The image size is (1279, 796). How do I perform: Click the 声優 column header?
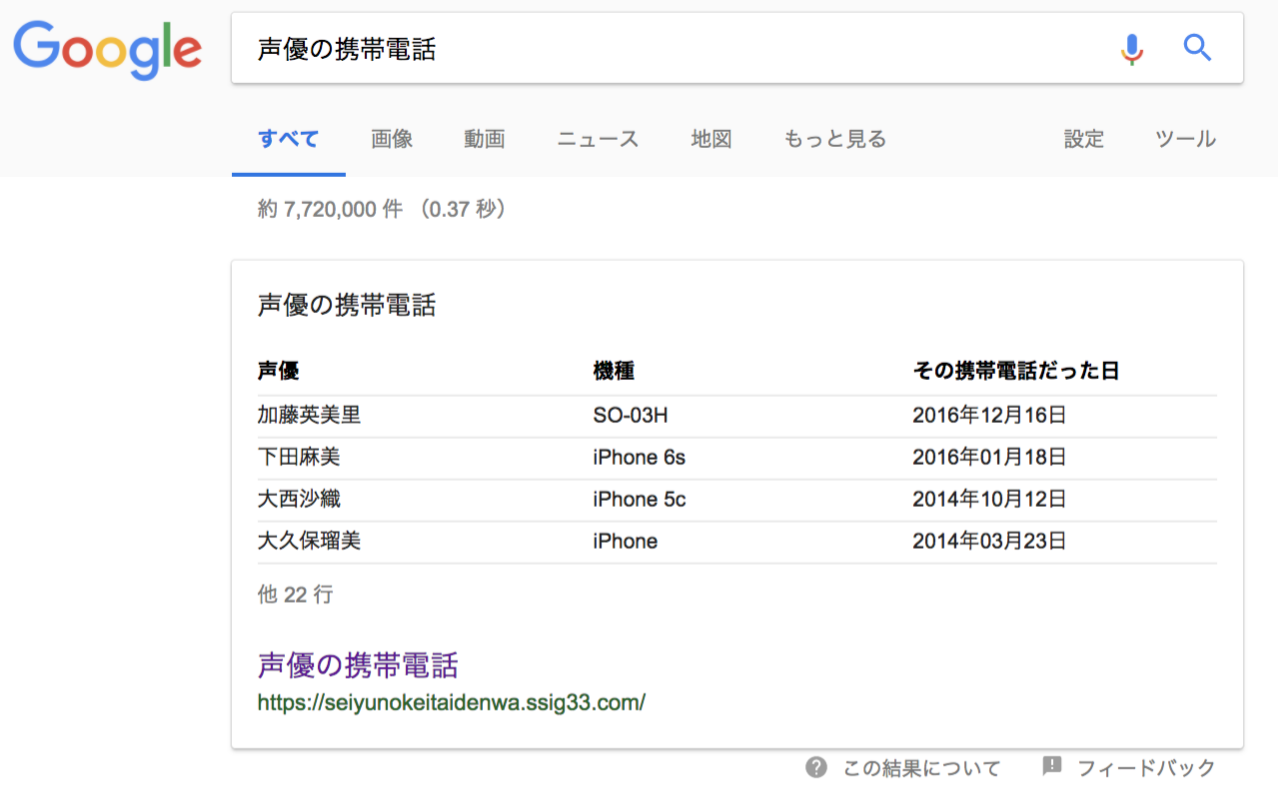[278, 371]
